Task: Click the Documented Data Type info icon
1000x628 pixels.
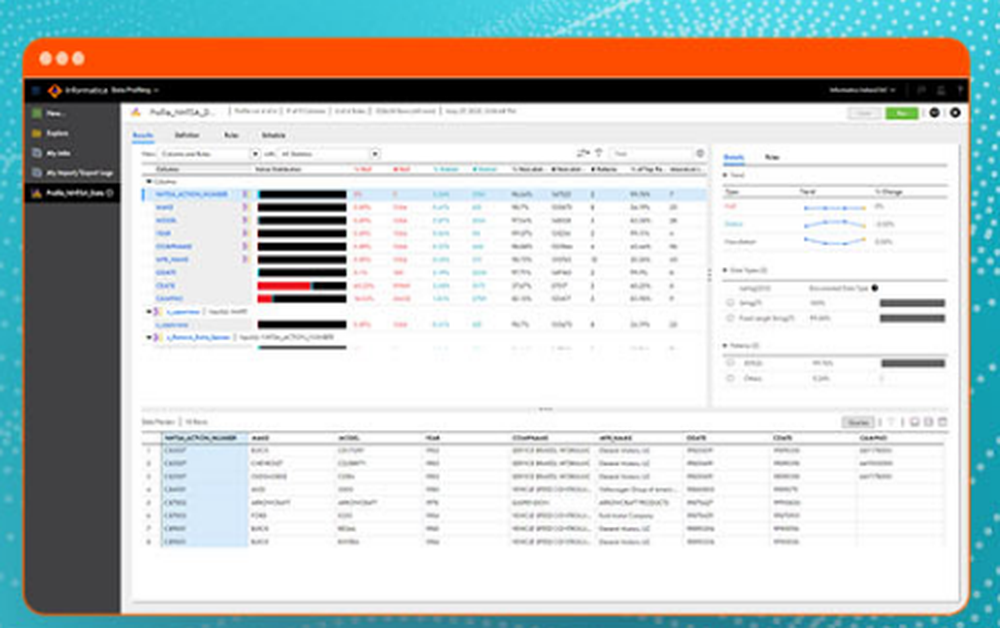Action: click(875, 288)
